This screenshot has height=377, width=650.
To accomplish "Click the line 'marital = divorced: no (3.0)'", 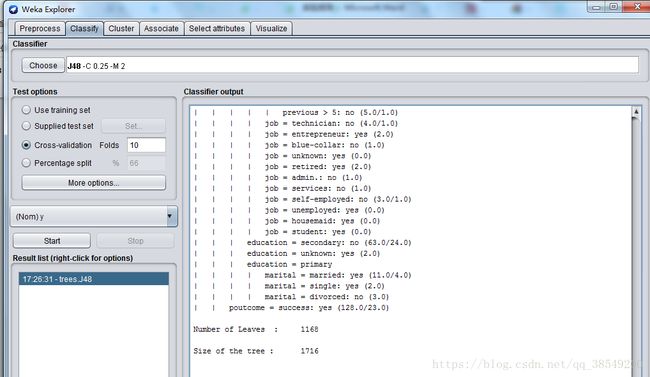I will tap(327, 297).
